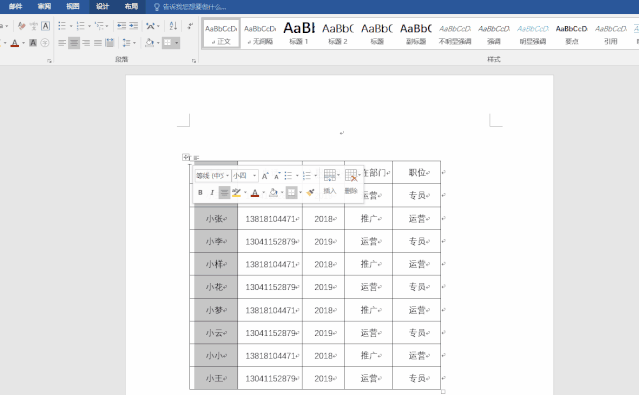Align text left in ribbon
Image resolution: width=639 pixels, height=395 pixels.
coord(62,42)
